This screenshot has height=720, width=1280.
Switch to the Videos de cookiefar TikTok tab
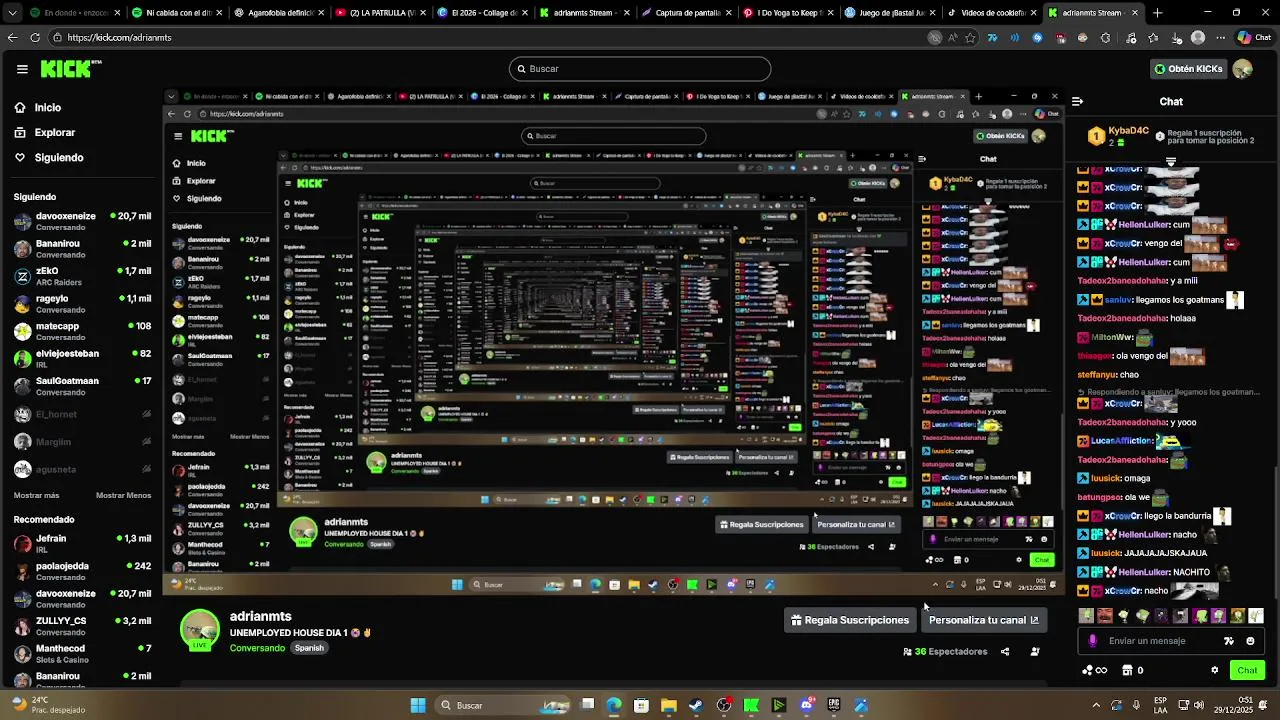point(992,13)
